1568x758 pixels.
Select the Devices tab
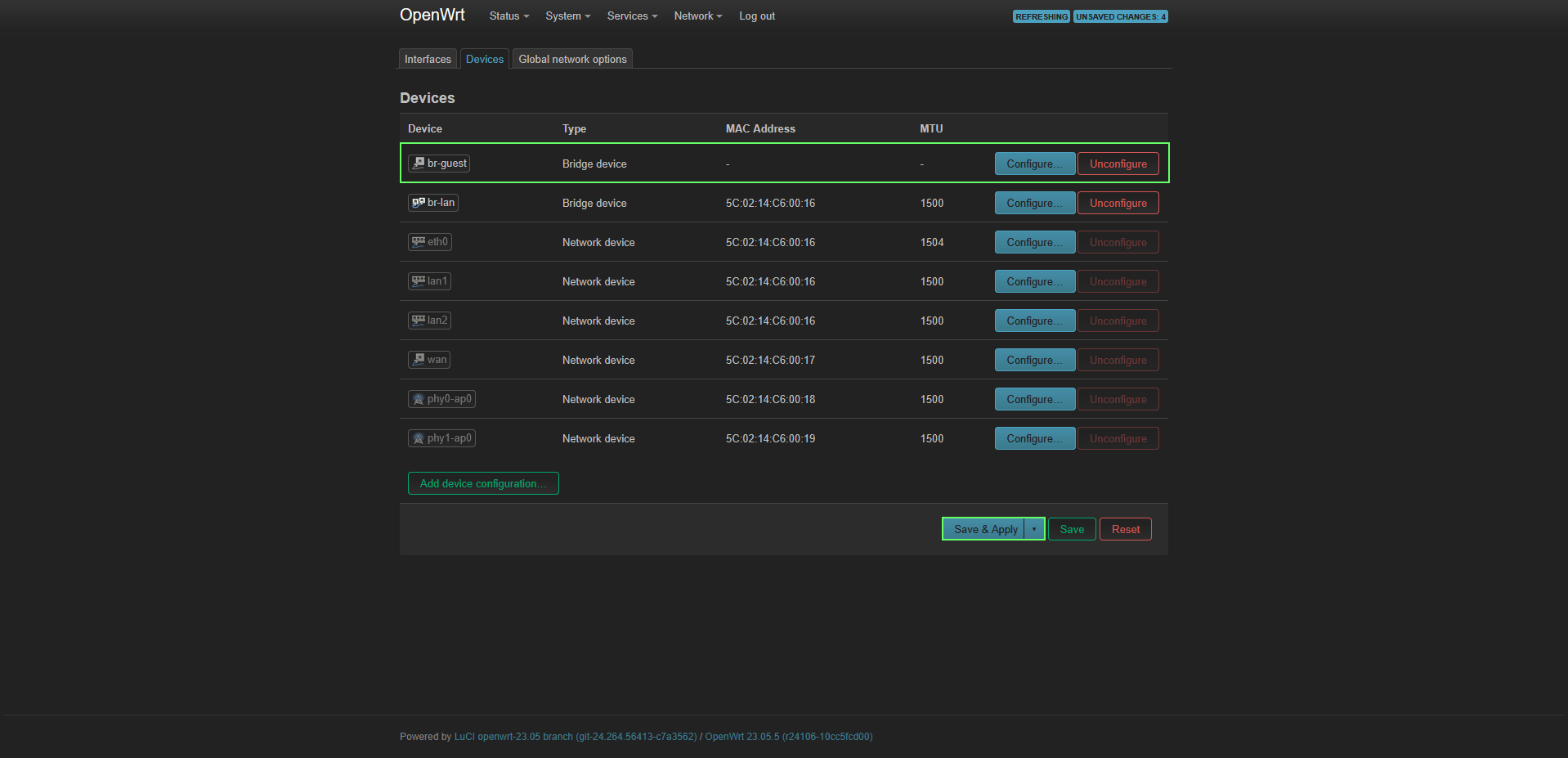click(485, 59)
